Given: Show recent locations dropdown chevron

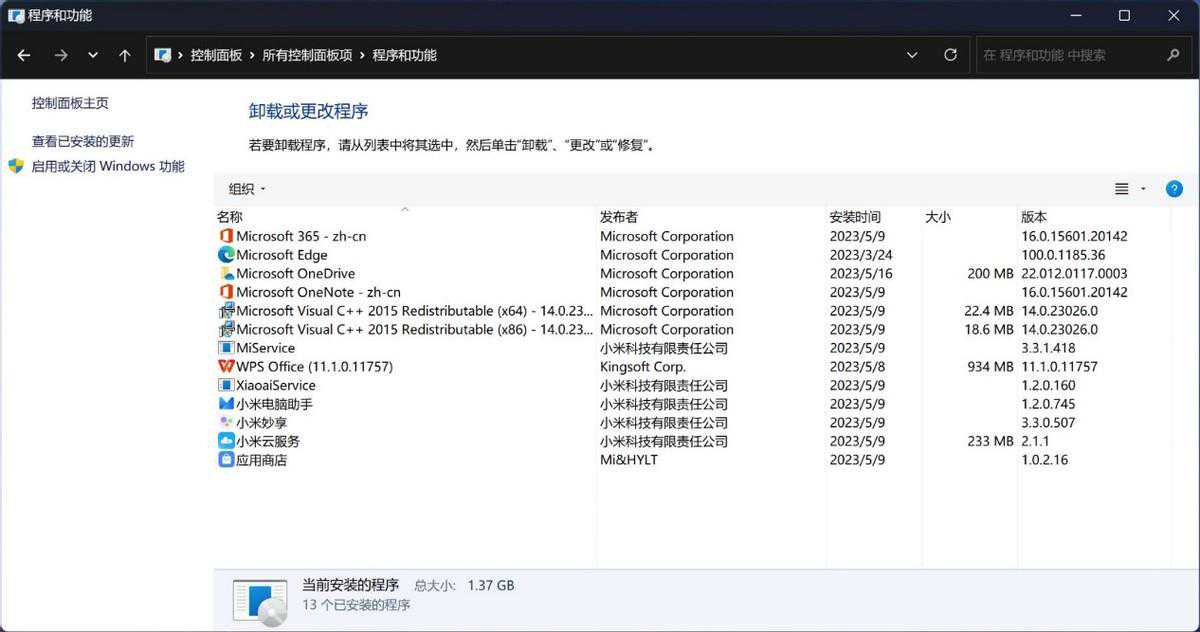Looking at the screenshot, I should 93,56.
